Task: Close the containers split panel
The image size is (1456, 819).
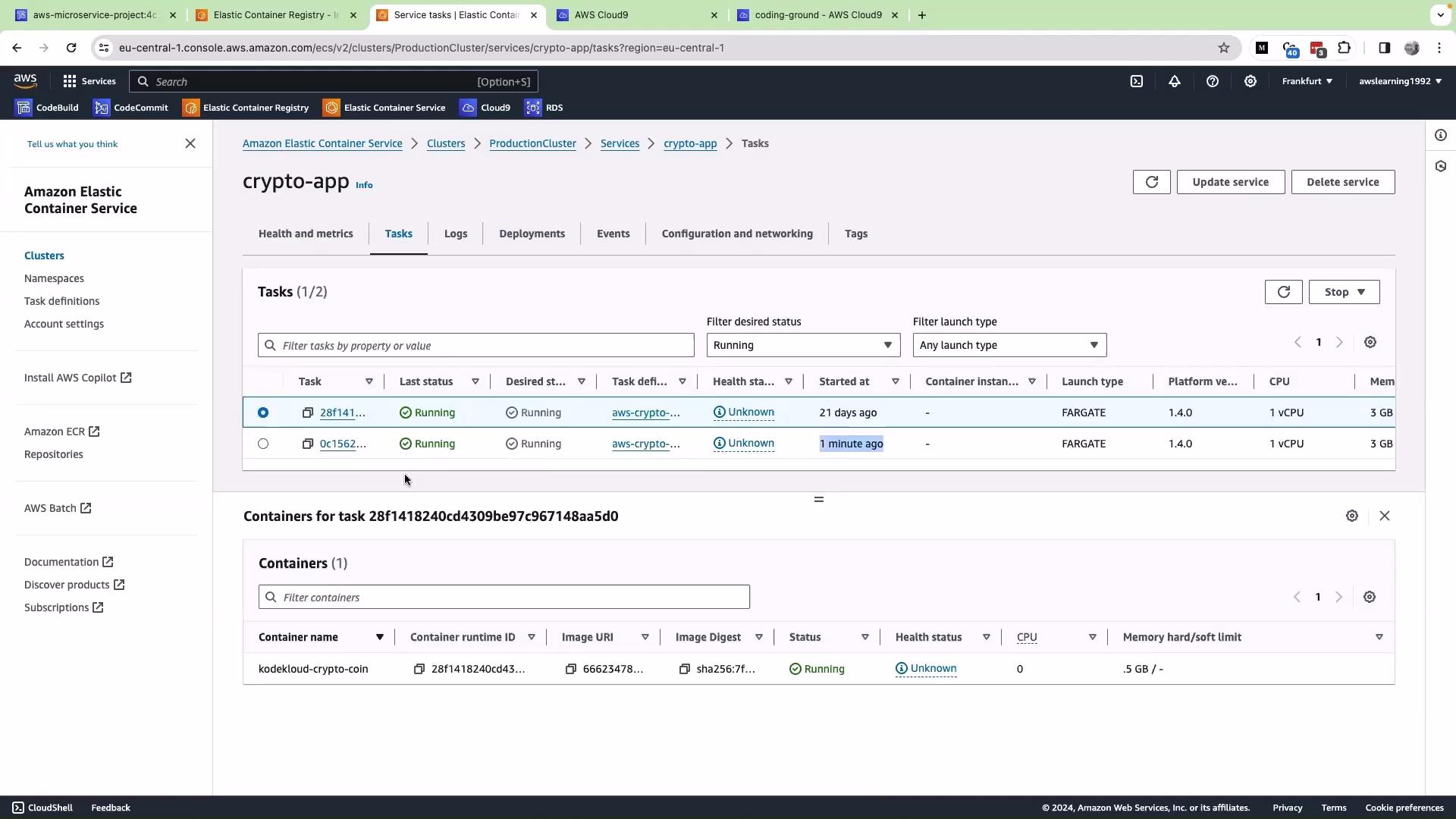Action: (x=1385, y=516)
